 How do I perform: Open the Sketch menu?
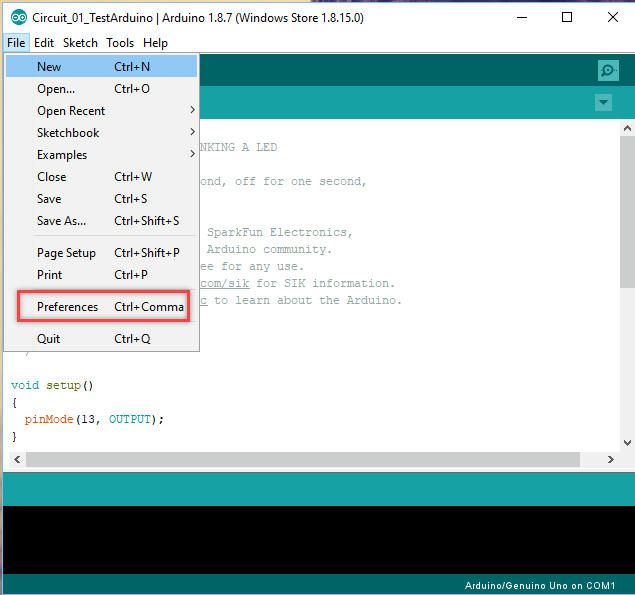[x=80, y=43]
